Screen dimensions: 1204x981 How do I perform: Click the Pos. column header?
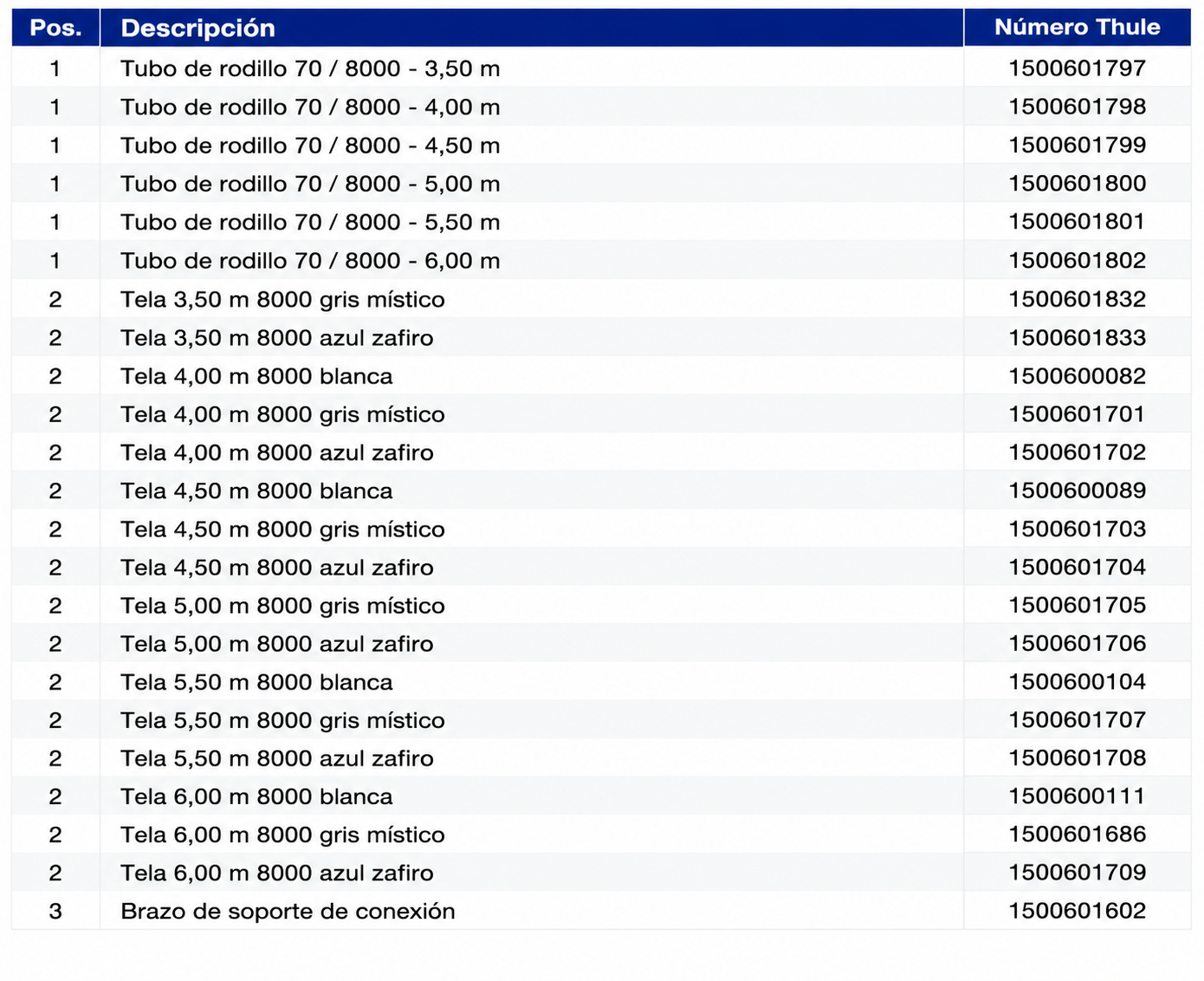[x=55, y=29]
